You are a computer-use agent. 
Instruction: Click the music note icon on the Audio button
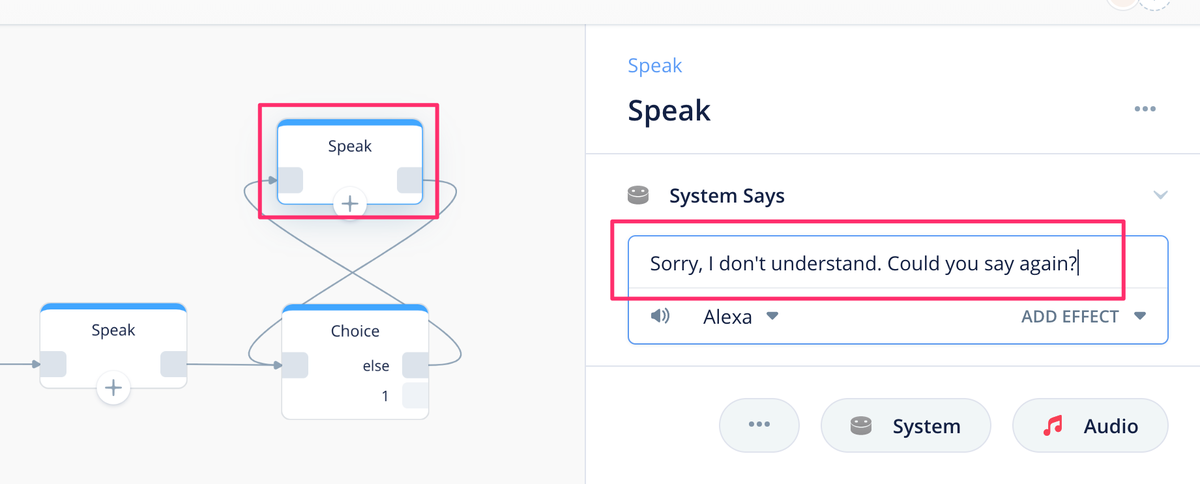[x=1052, y=426]
